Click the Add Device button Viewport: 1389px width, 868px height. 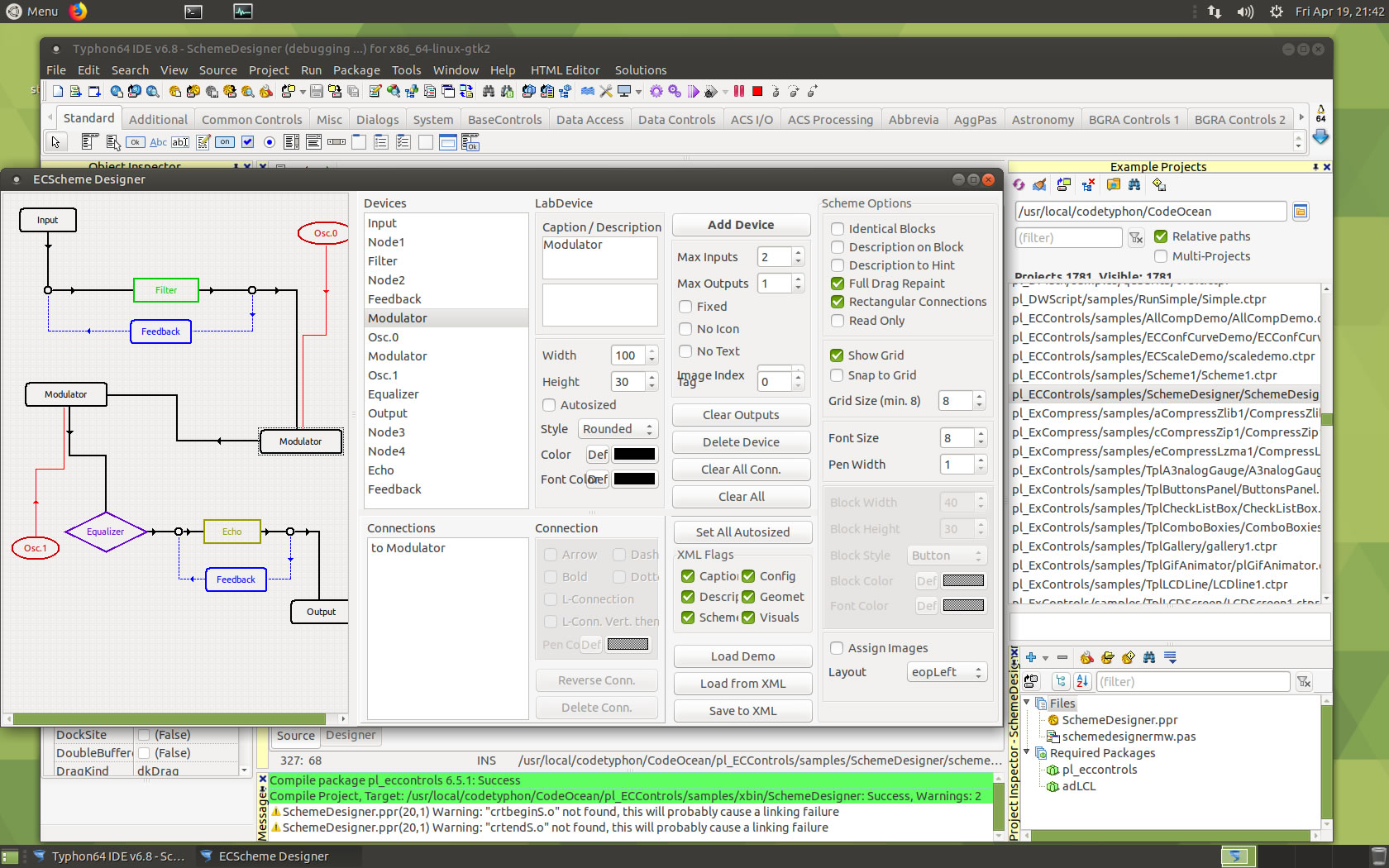pyautogui.click(x=741, y=225)
